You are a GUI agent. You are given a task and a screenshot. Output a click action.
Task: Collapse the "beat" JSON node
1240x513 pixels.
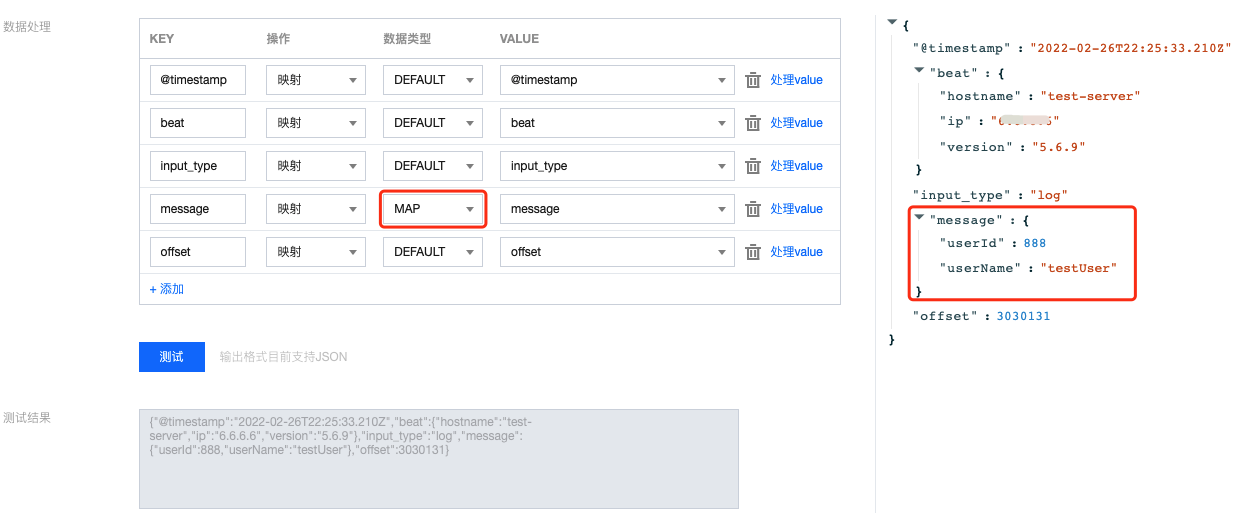coord(919,71)
